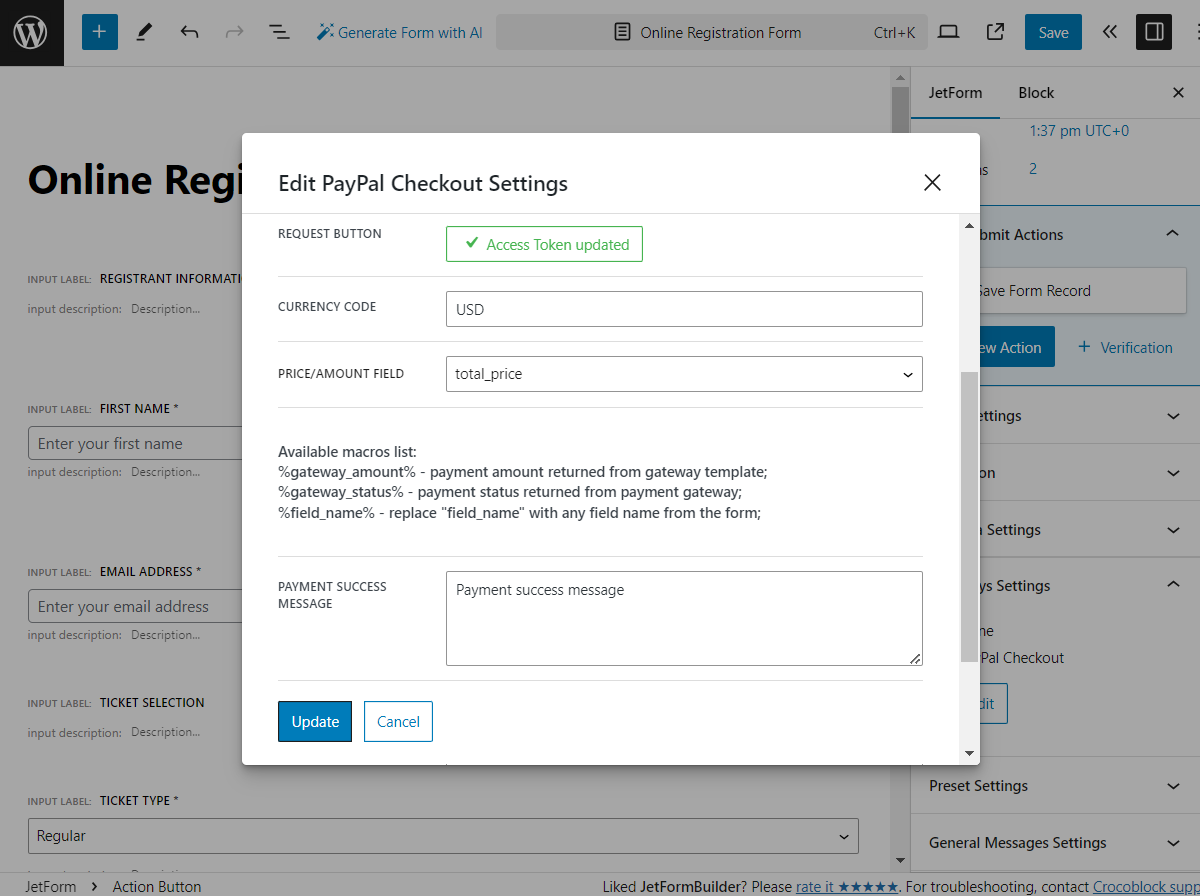
Task: Click dialog scrollbar down arrow
Action: (969, 753)
